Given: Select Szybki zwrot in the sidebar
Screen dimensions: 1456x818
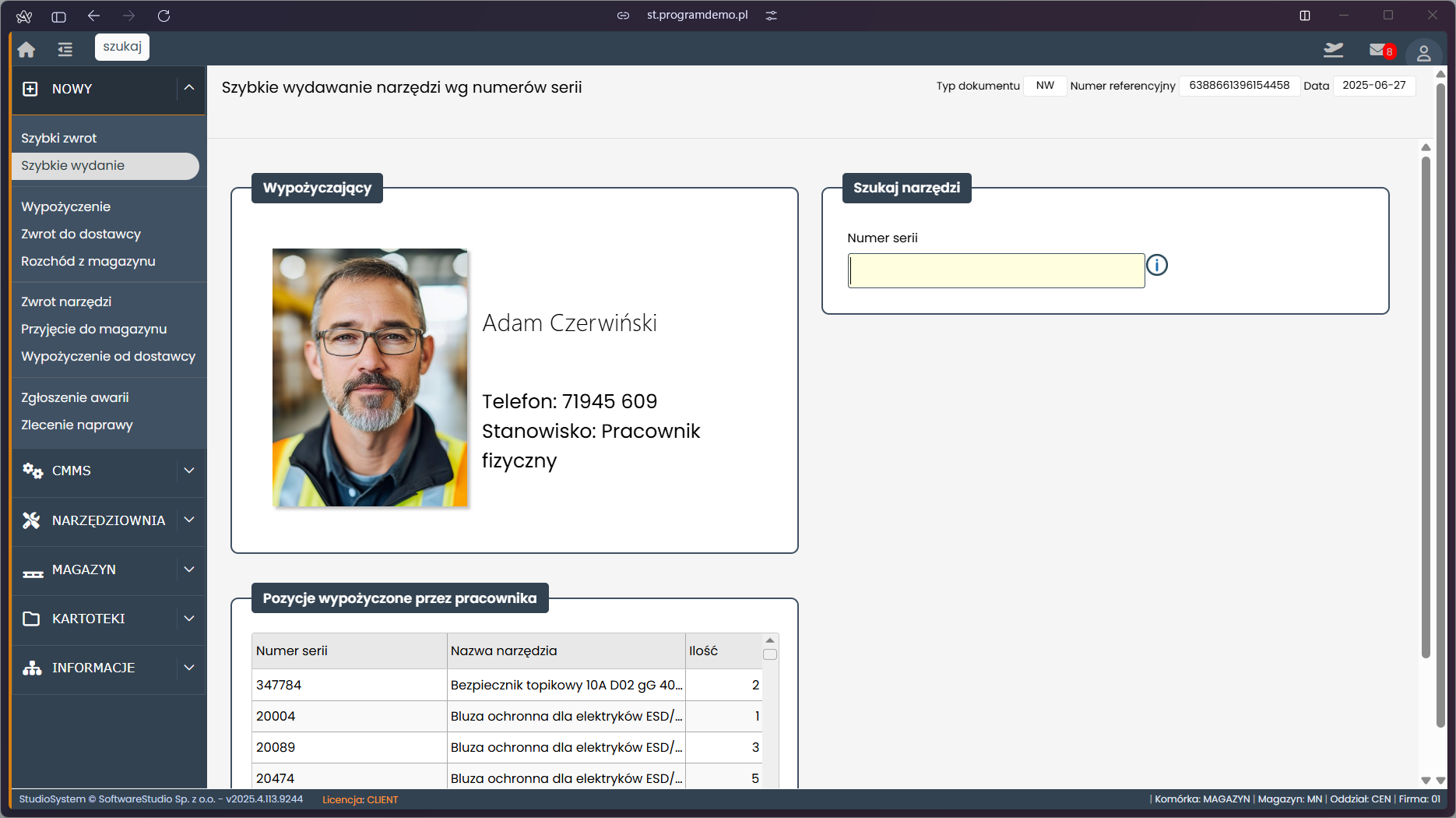Looking at the screenshot, I should [59, 138].
